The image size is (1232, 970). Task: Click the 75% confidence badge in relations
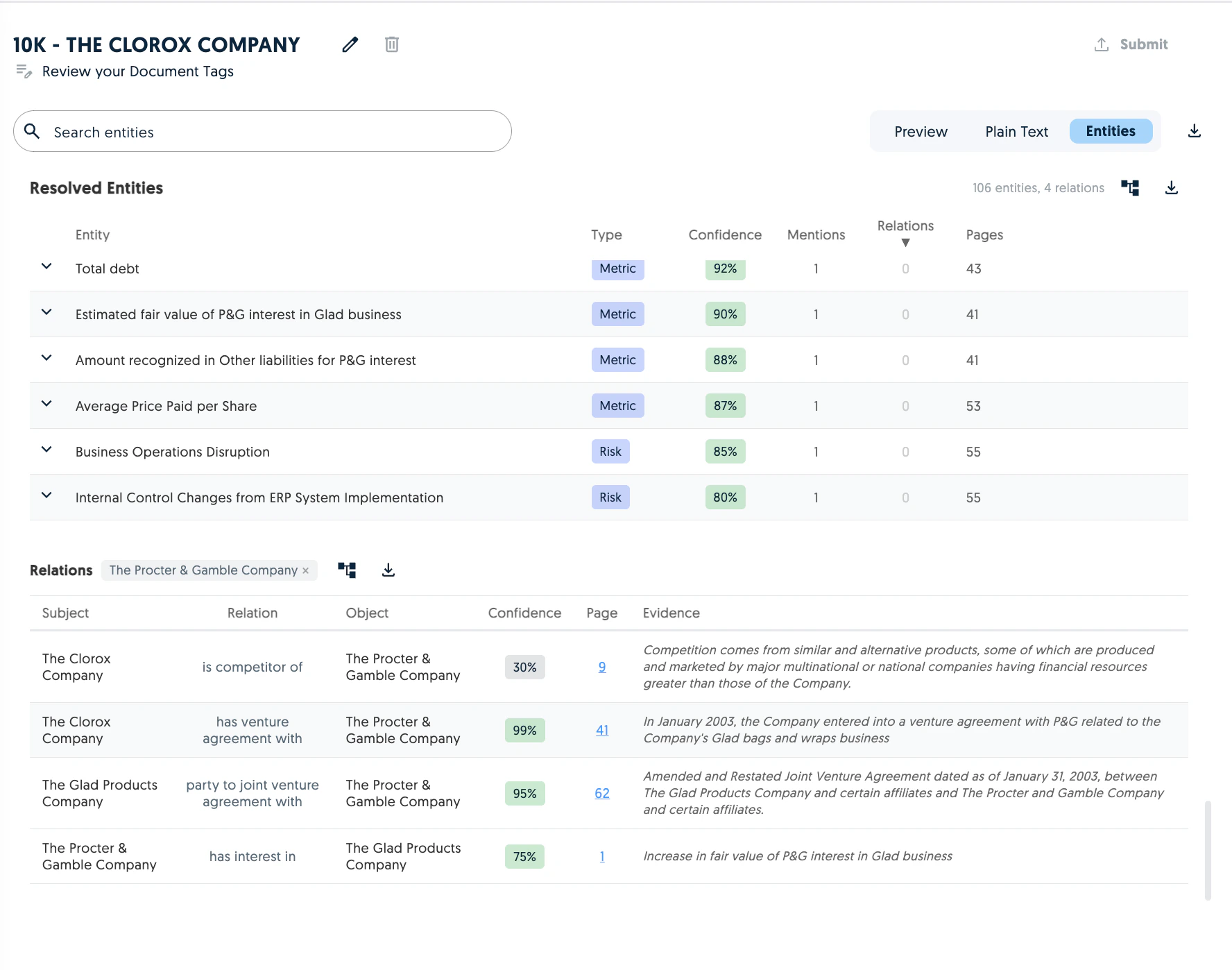[524, 857]
